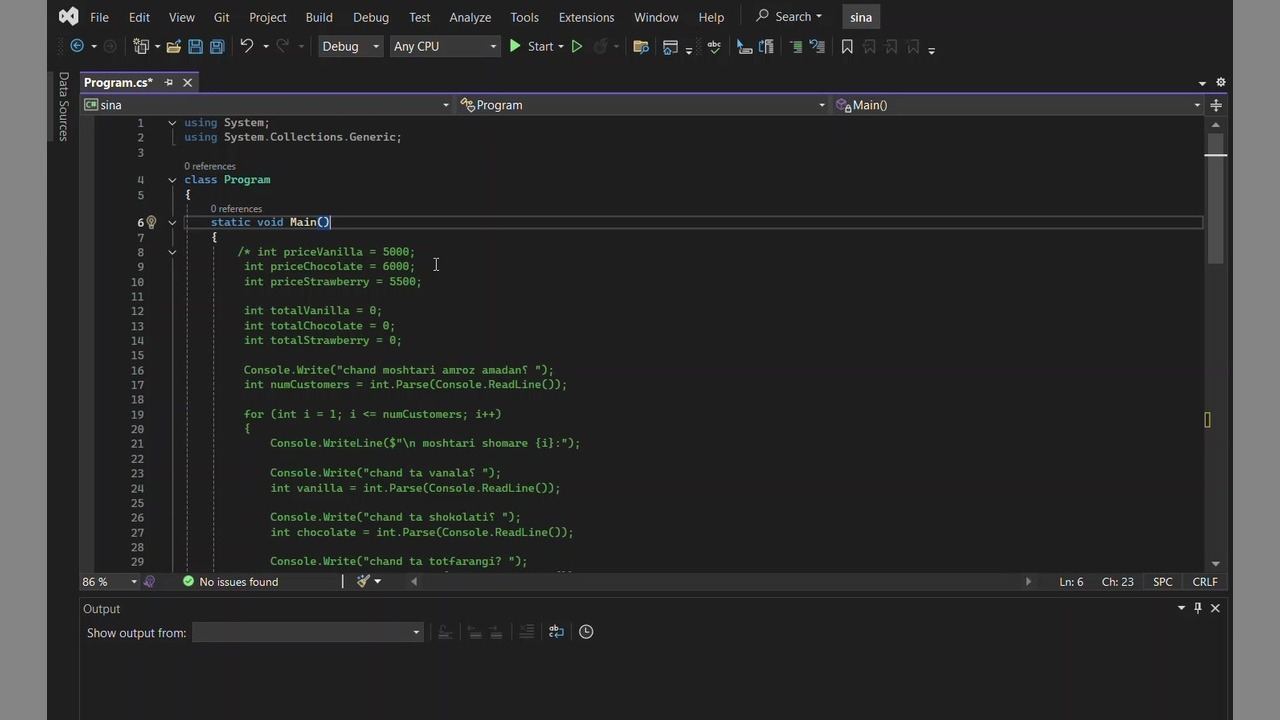This screenshot has width=1280, height=720.
Task: Collapse the class Program code block
Action: [172, 180]
